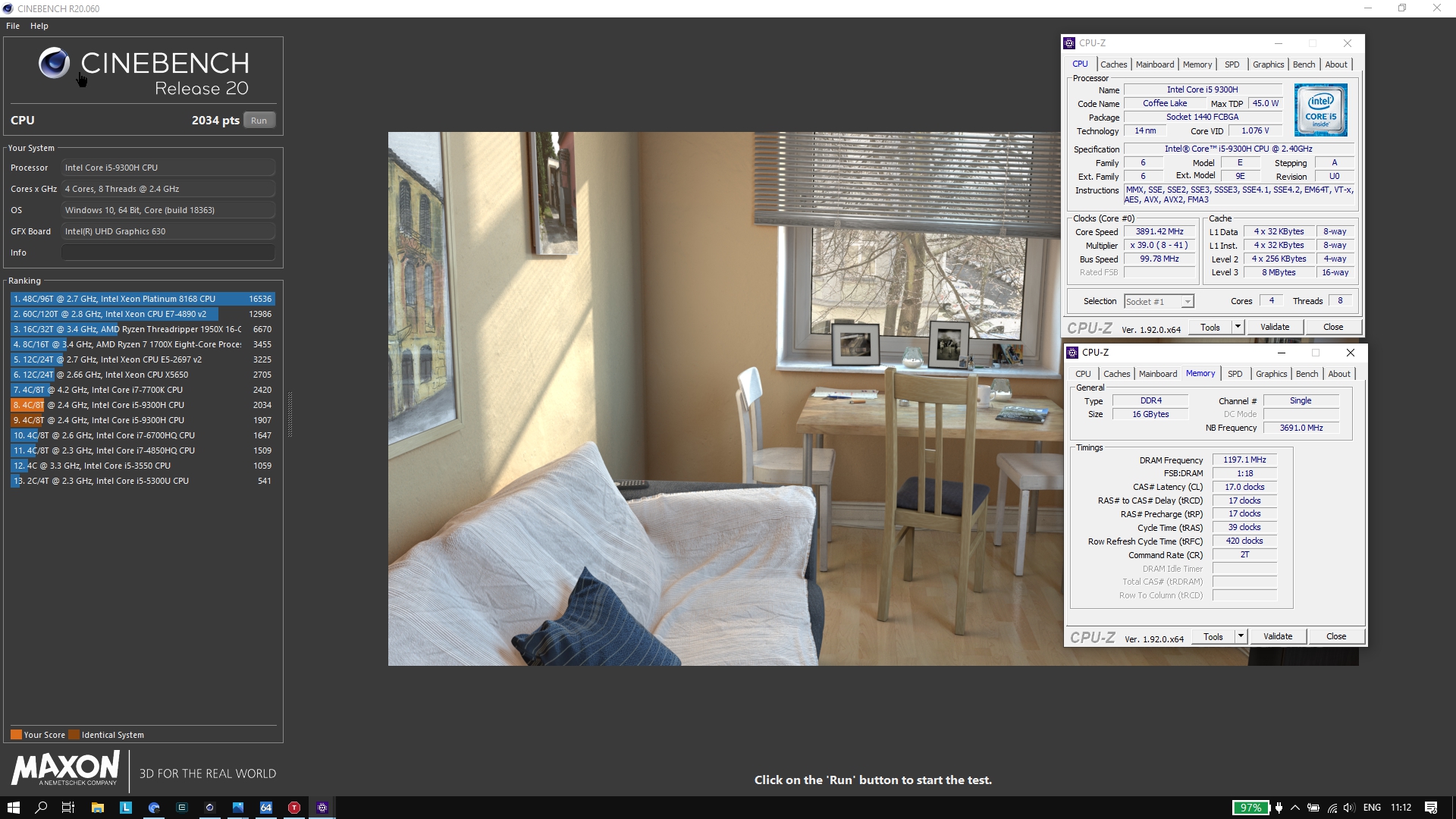Viewport: 1456px width, 819px height.
Task: Open Task View on the taskbar
Action: tap(68, 808)
